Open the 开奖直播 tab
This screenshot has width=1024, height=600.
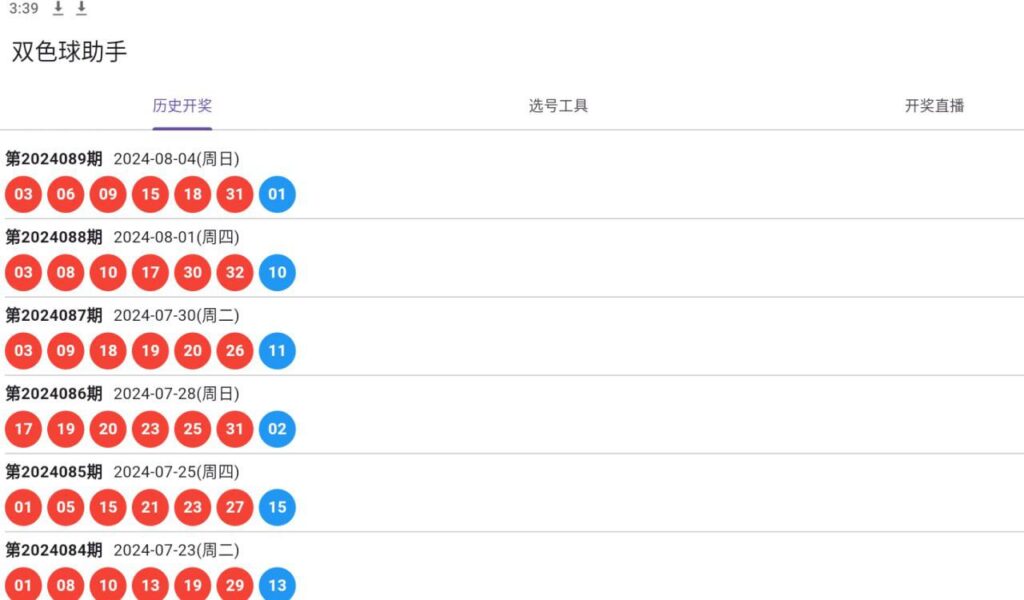[x=934, y=105]
